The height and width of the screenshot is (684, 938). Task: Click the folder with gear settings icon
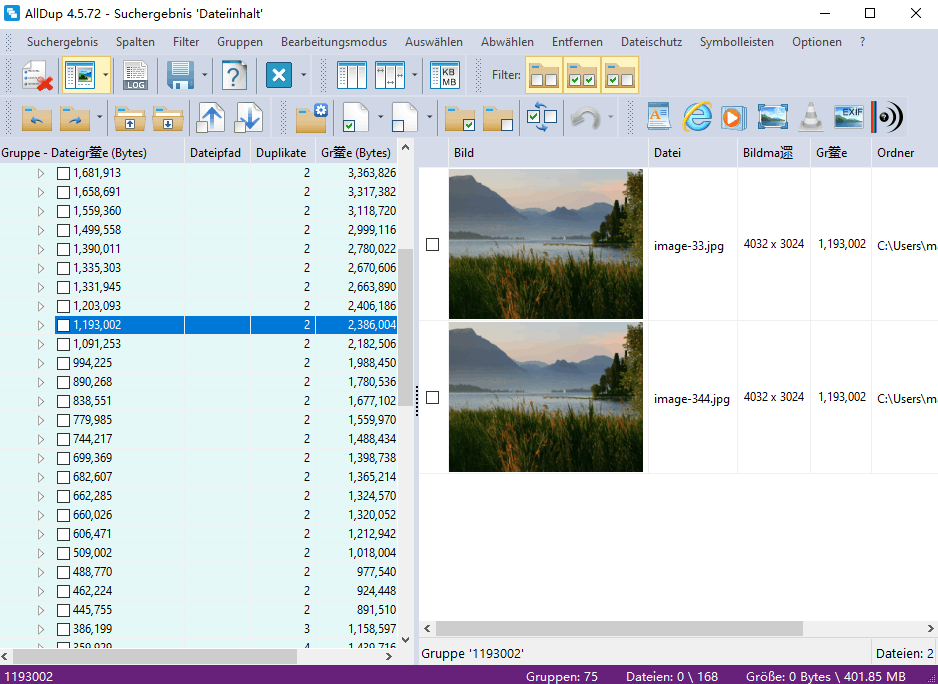point(312,117)
